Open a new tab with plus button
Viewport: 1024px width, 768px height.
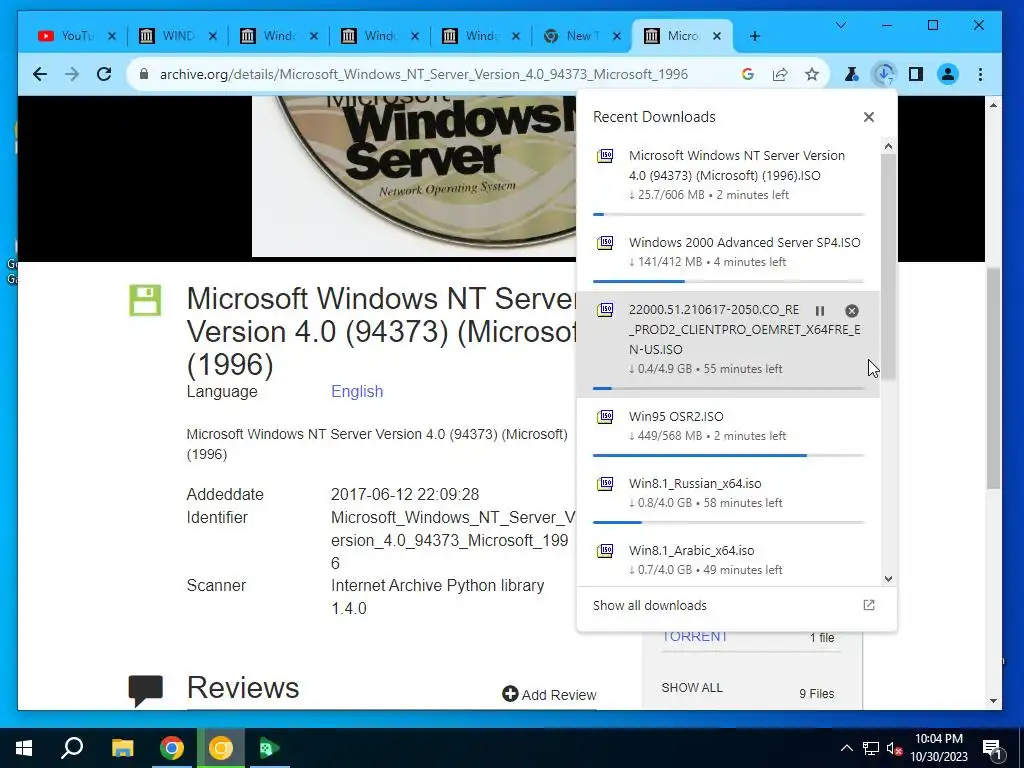click(755, 36)
